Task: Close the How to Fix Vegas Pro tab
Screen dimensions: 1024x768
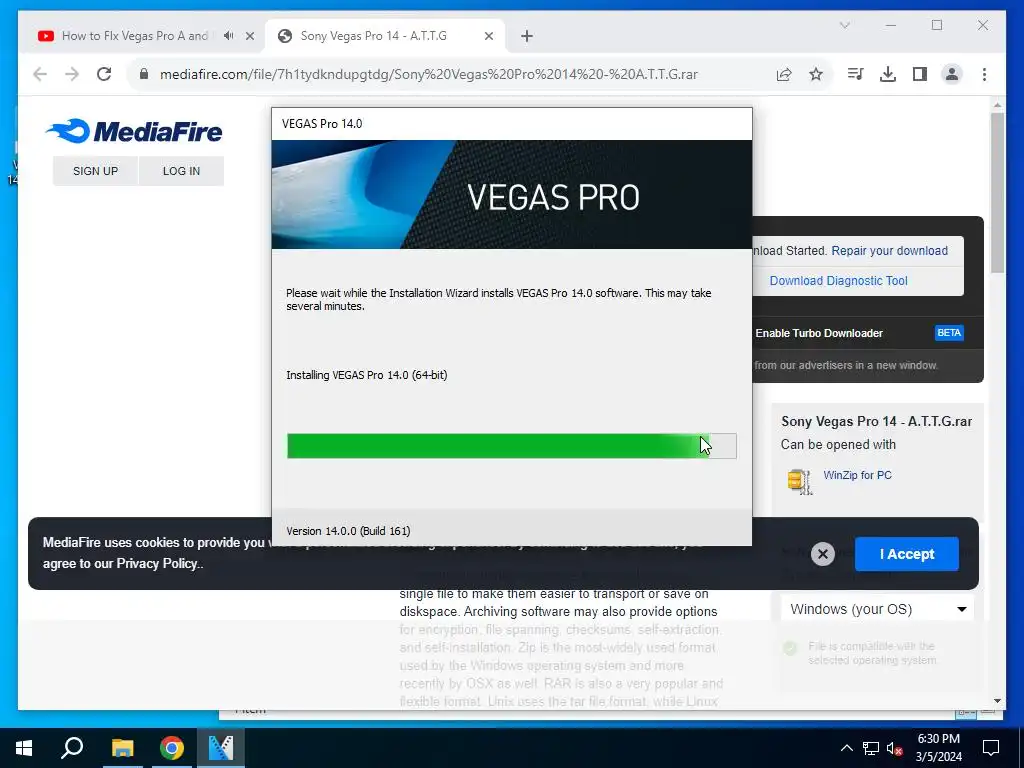Action: 249,36
